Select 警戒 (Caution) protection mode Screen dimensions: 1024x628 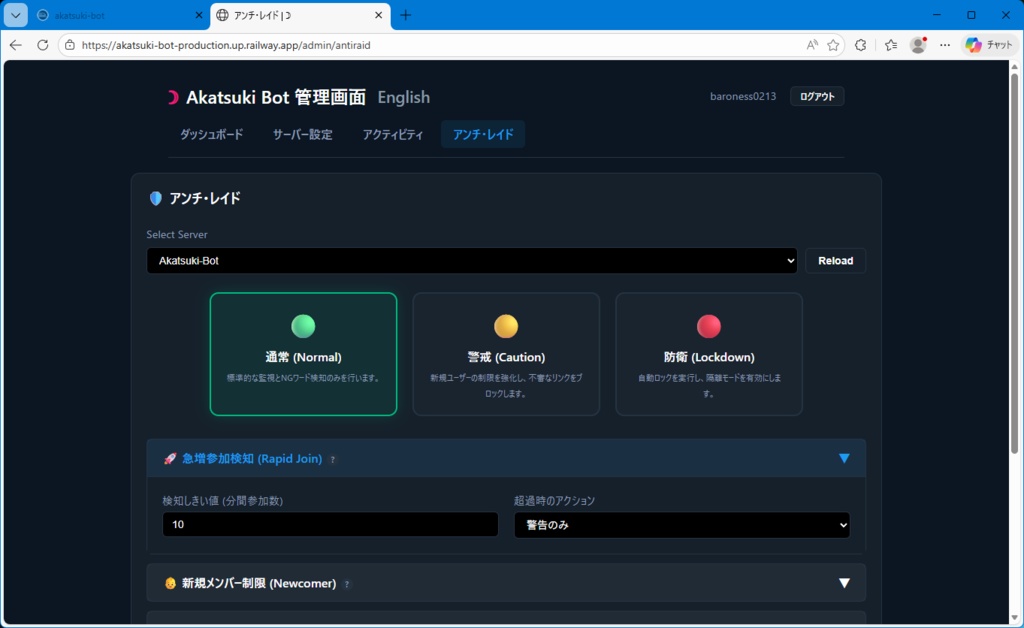pyautogui.click(x=506, y=354)
